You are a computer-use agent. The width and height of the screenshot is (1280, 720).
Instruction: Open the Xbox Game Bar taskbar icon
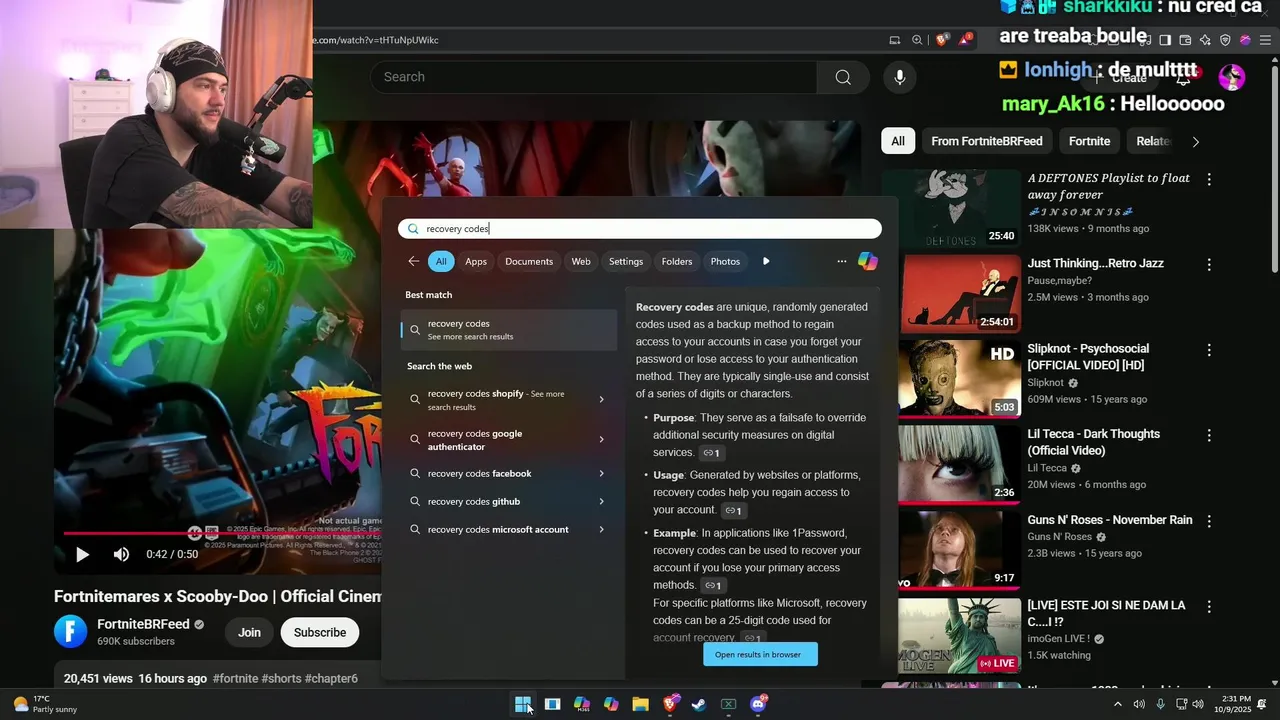click(x=729, y=704)
